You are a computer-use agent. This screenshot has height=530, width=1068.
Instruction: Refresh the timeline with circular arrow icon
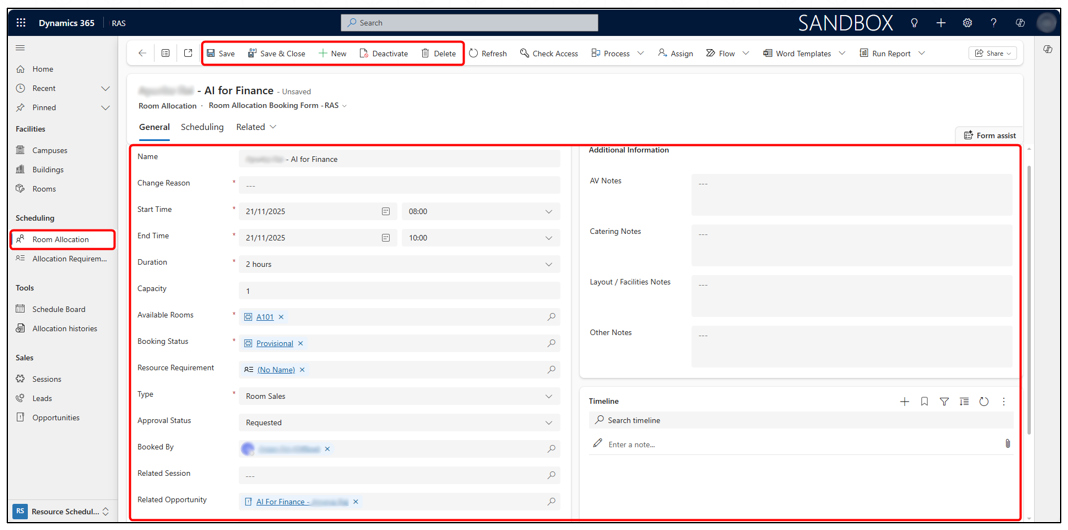pos(984,402)
